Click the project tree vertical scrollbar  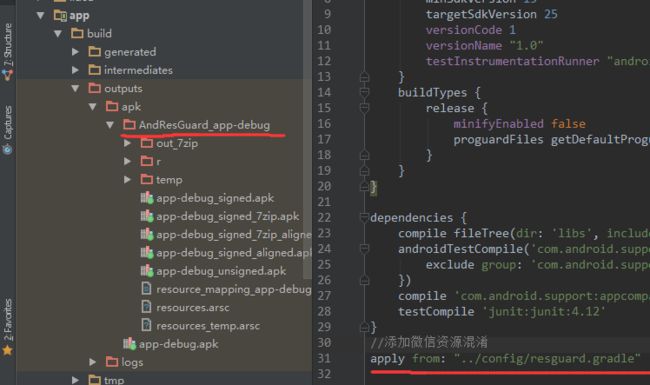307,139
